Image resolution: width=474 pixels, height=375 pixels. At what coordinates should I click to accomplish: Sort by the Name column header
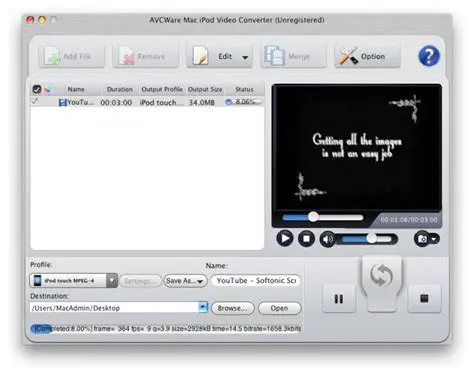(76, 89)
